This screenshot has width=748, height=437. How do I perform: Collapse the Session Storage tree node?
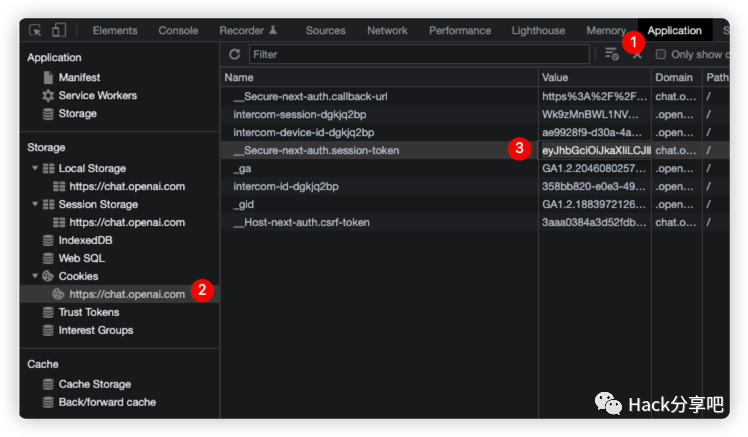click(x=35, y=204)
